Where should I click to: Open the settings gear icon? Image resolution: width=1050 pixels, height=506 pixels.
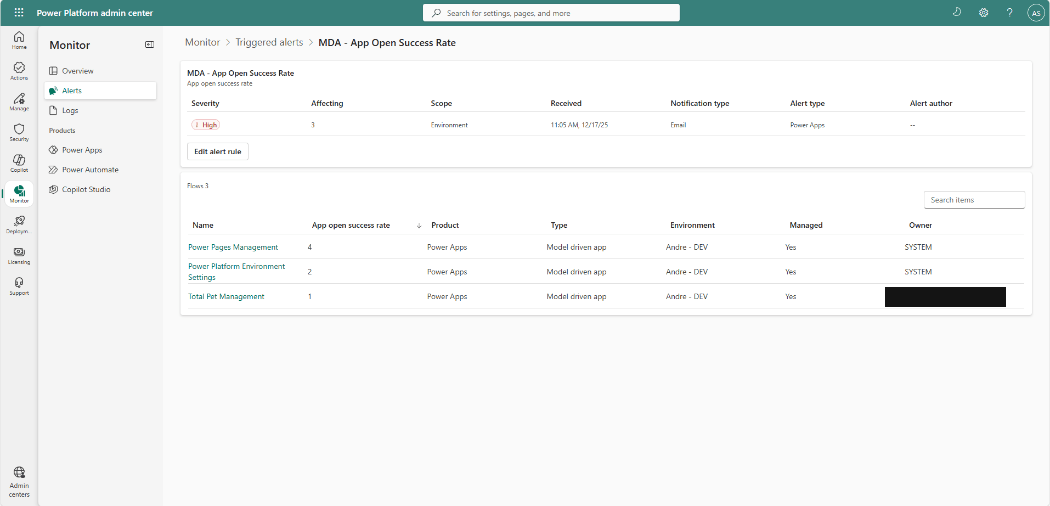coord(983,13)
